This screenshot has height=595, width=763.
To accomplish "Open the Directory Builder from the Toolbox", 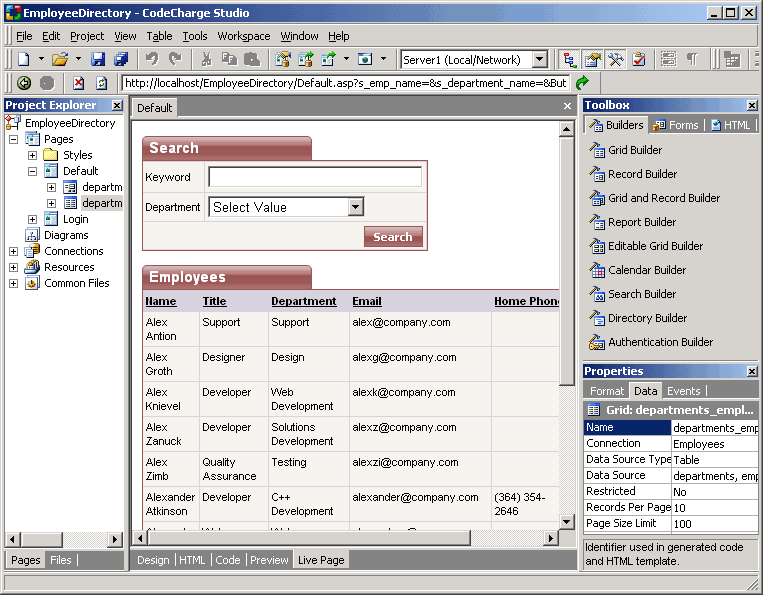I will point(647,318).
